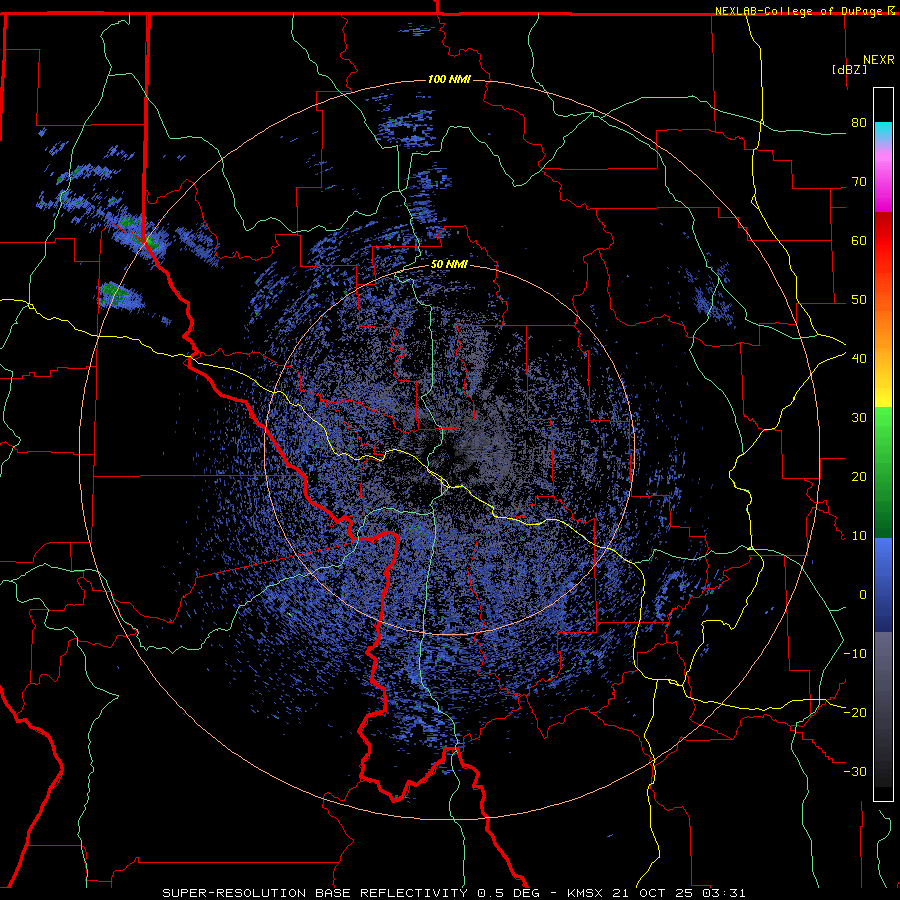This screenshot has width=900, height=900.
Task: Click the 30 value on dBZ scale
Action: pos(859,418)
